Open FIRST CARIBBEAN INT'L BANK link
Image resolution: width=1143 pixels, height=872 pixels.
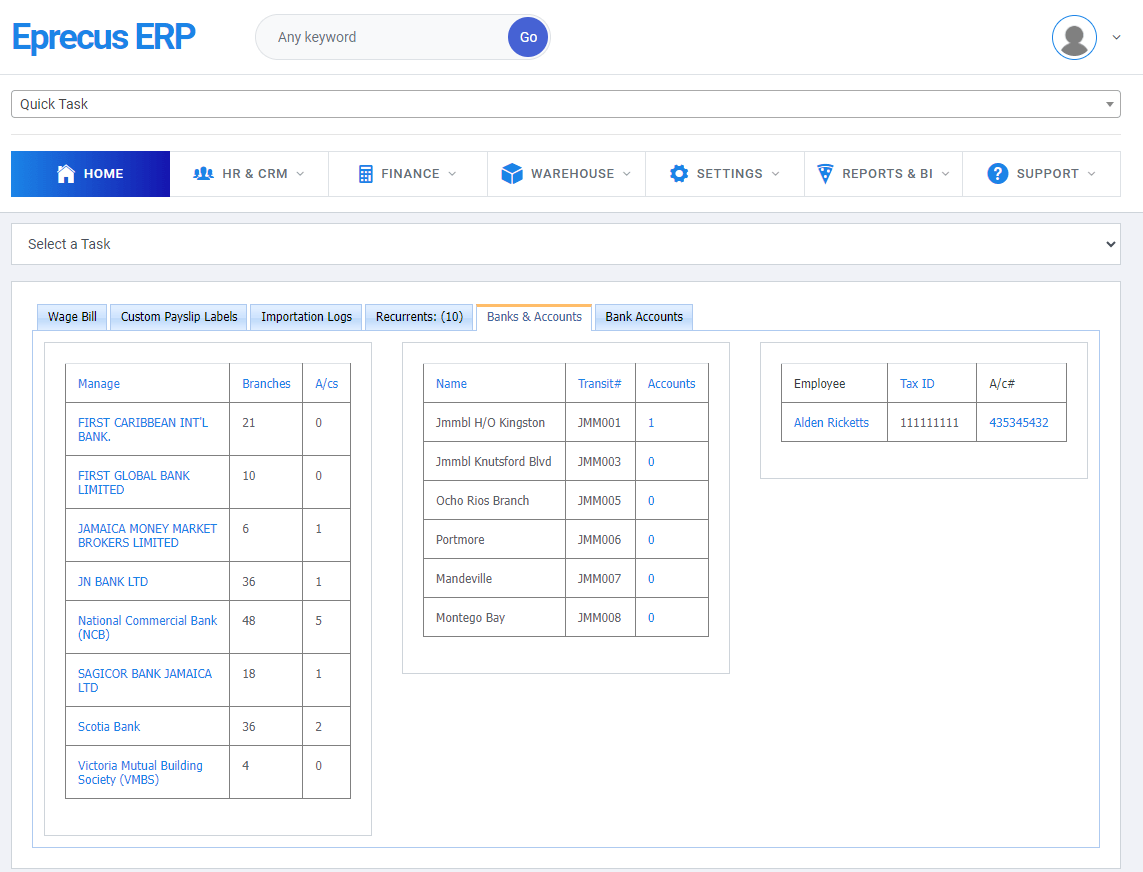coord(143,429)
